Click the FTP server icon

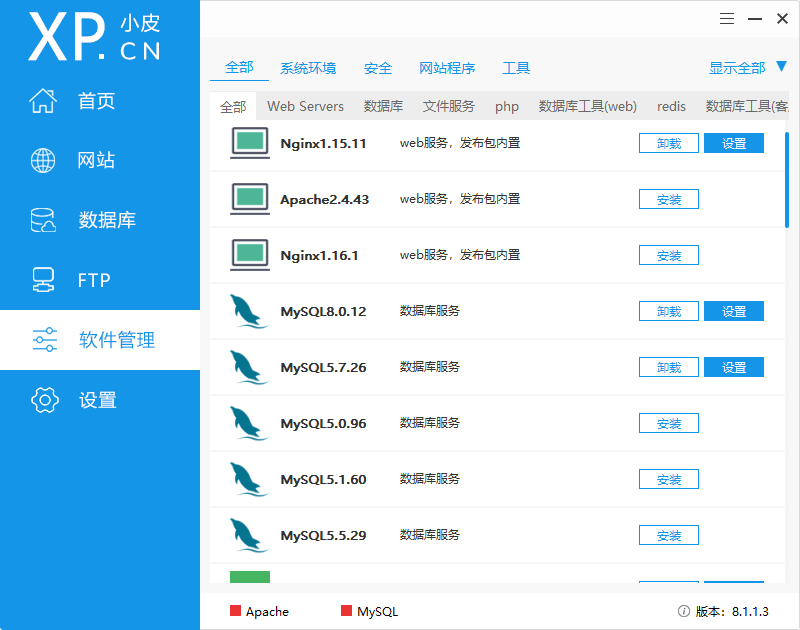[43, 280]
